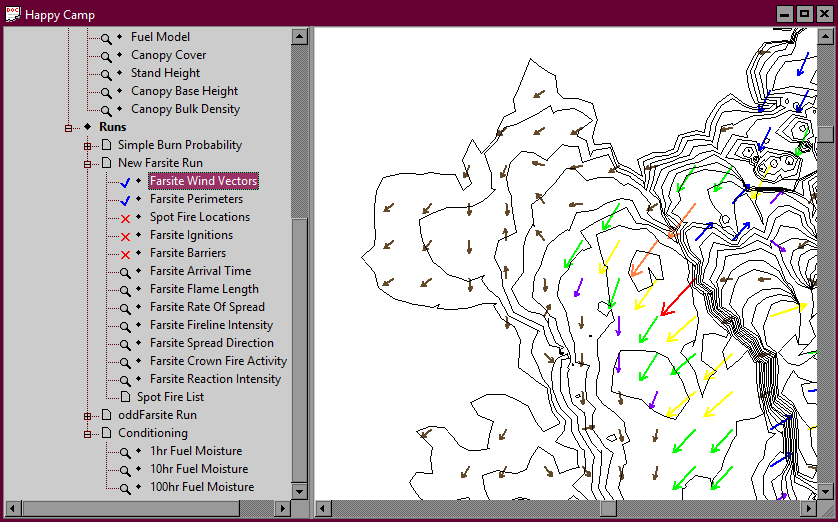
Task: Click the magnifier icon beside Canopy Bulk Density
Action: click(x=106, y=111)
